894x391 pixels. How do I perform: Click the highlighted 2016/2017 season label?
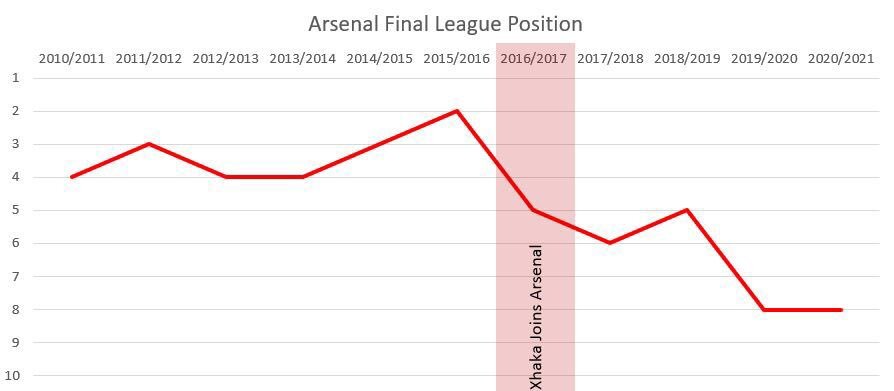point(534,59)
